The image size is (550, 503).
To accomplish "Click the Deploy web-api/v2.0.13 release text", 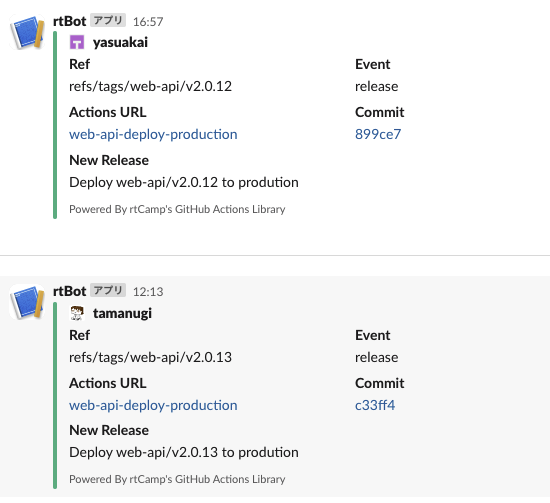I will click(x=184, y=452).
